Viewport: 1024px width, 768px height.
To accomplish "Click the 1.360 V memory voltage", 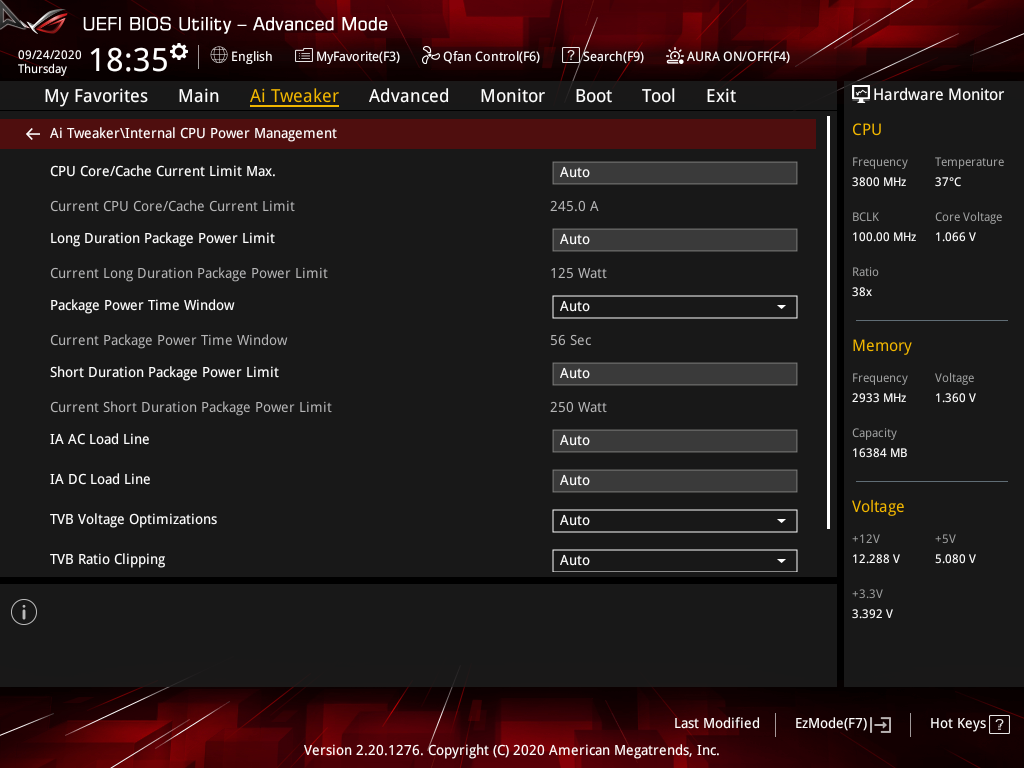I will 955,398.
